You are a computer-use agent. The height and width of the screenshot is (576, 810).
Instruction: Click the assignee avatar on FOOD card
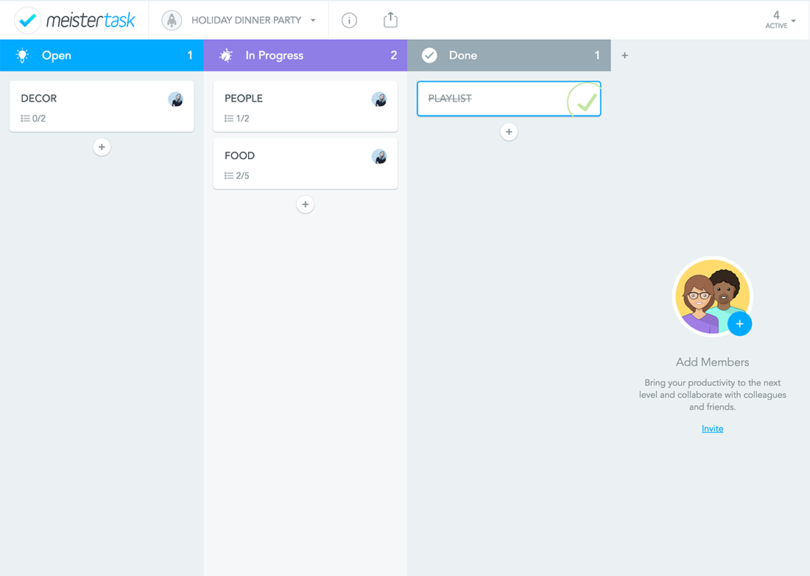pos(379,157)
